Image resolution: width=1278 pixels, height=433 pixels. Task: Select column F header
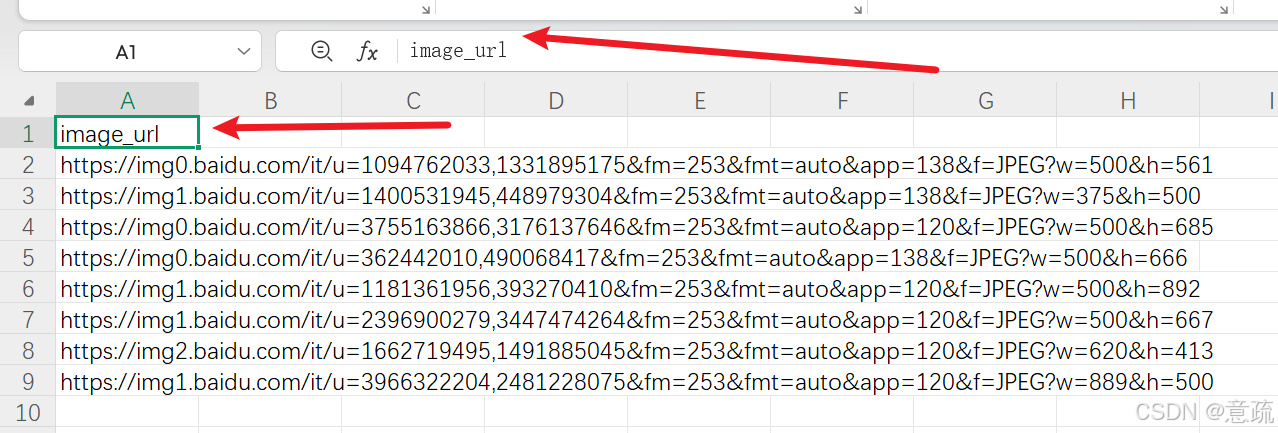pyautogui.click(x=842, y=100)
